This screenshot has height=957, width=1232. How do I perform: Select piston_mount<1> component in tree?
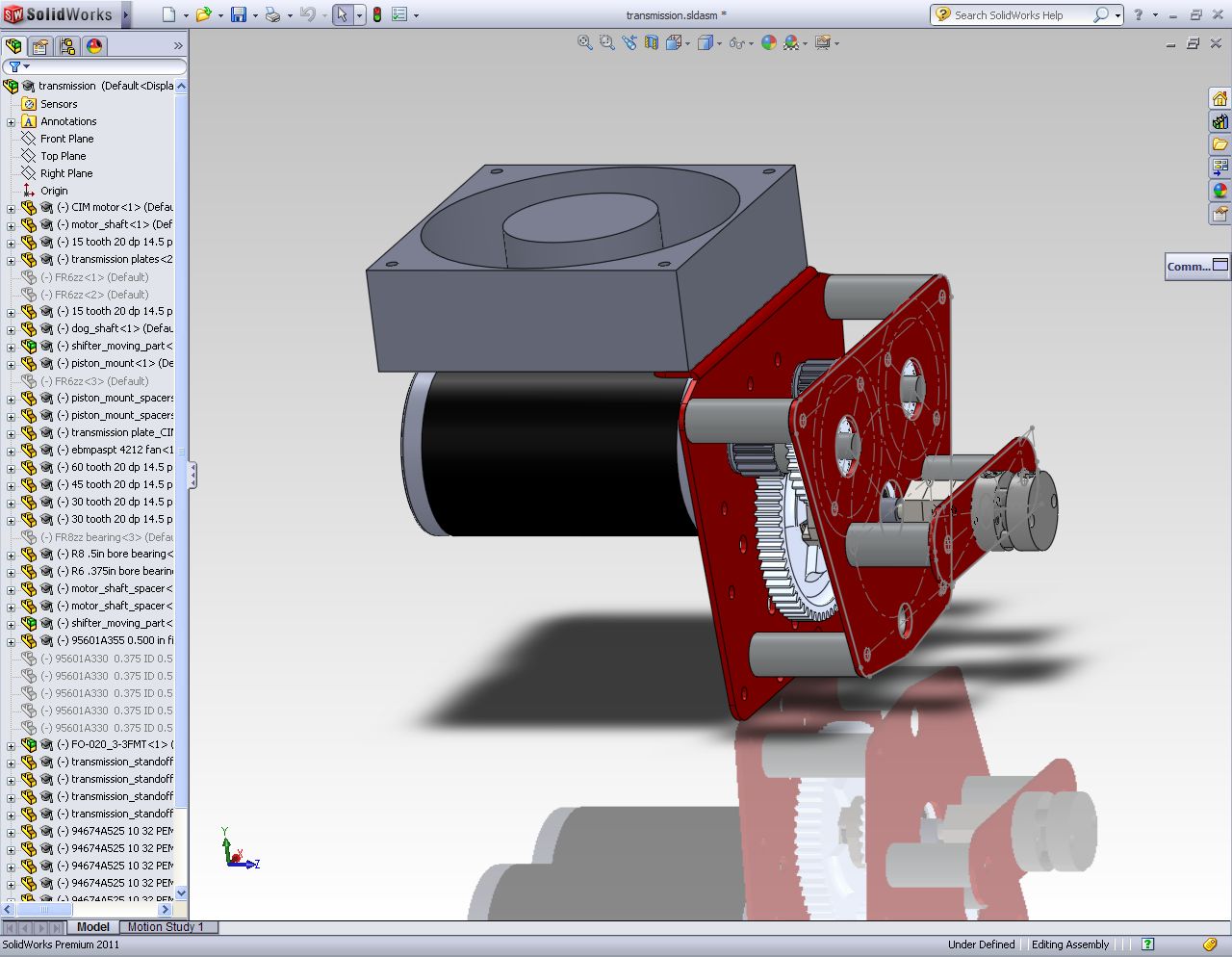[x=115, y=363]
